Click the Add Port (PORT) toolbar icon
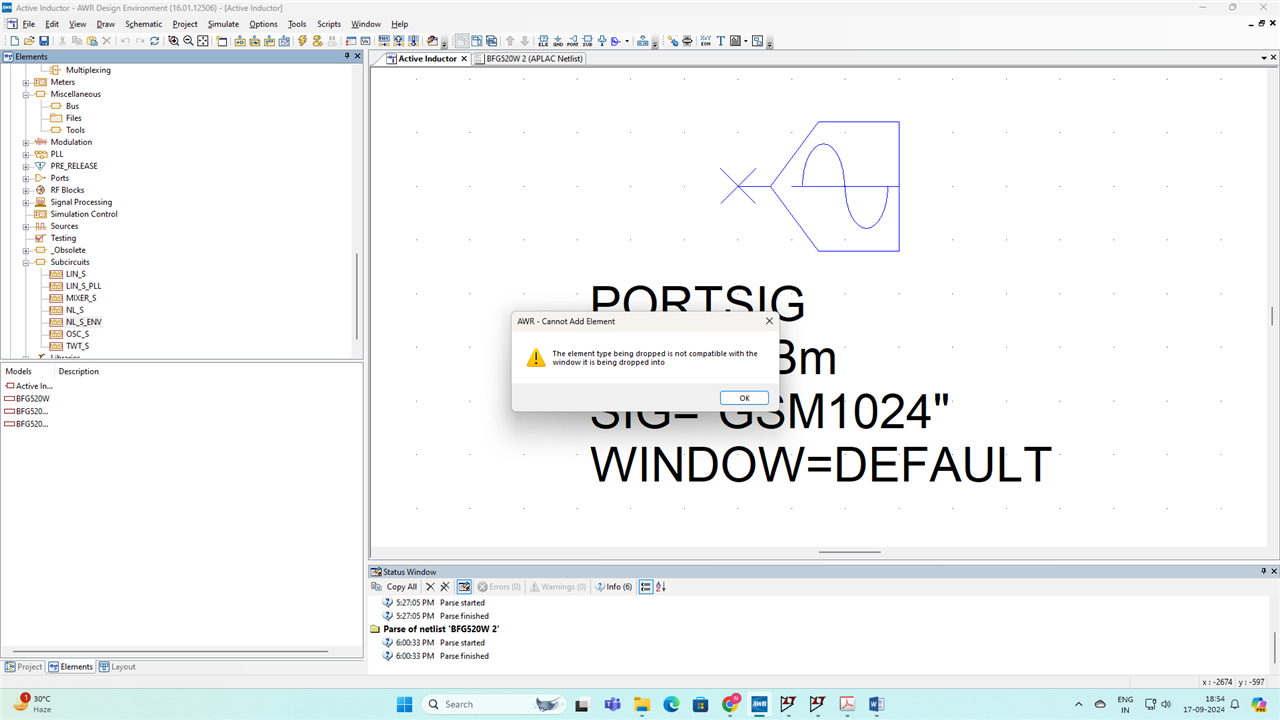The height and width of the screenshot is (720, 1280). click(x=572, y=41)
